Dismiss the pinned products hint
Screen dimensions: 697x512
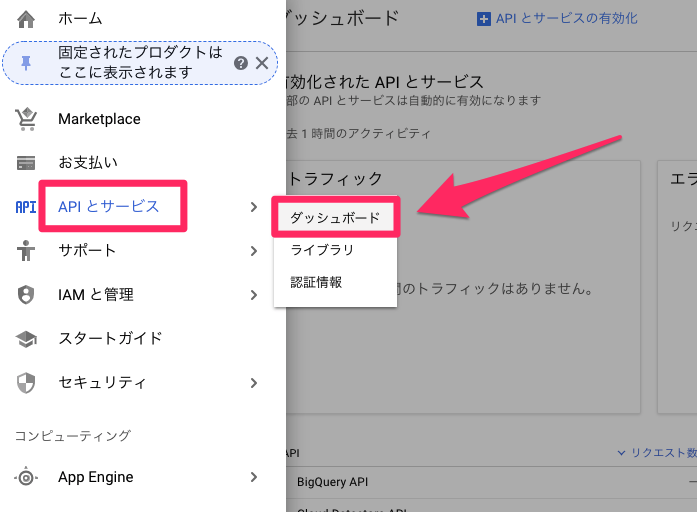[262, 63]
